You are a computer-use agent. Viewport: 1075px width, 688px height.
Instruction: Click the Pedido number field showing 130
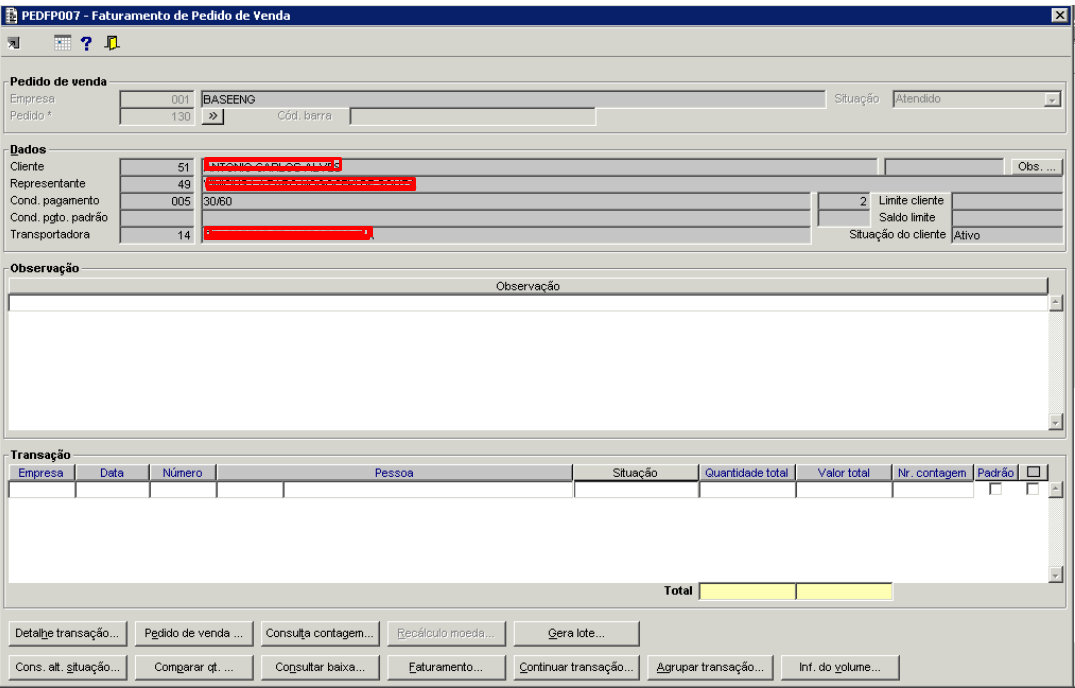[x=157, y=116]
